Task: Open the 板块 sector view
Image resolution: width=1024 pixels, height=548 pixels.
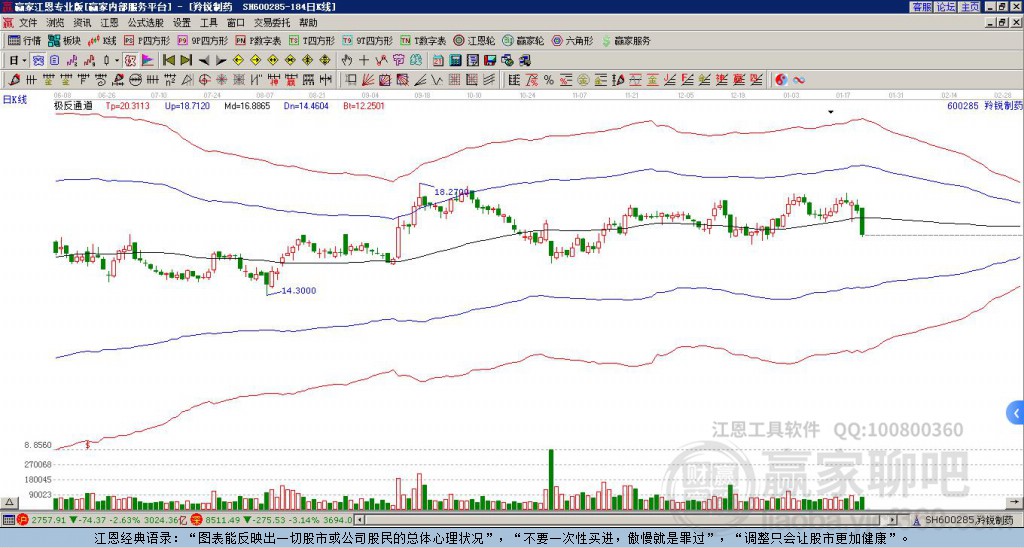Action: coord(64,40)
